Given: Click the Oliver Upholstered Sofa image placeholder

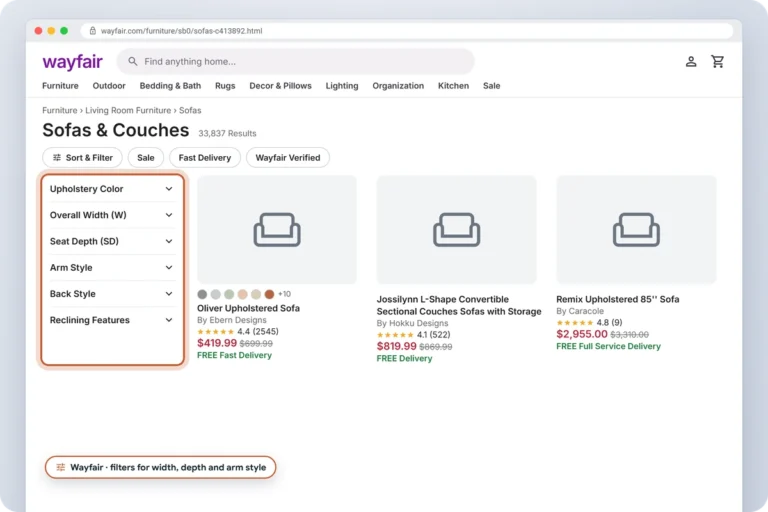Looking at the screenshot, I should pos(277,230).
